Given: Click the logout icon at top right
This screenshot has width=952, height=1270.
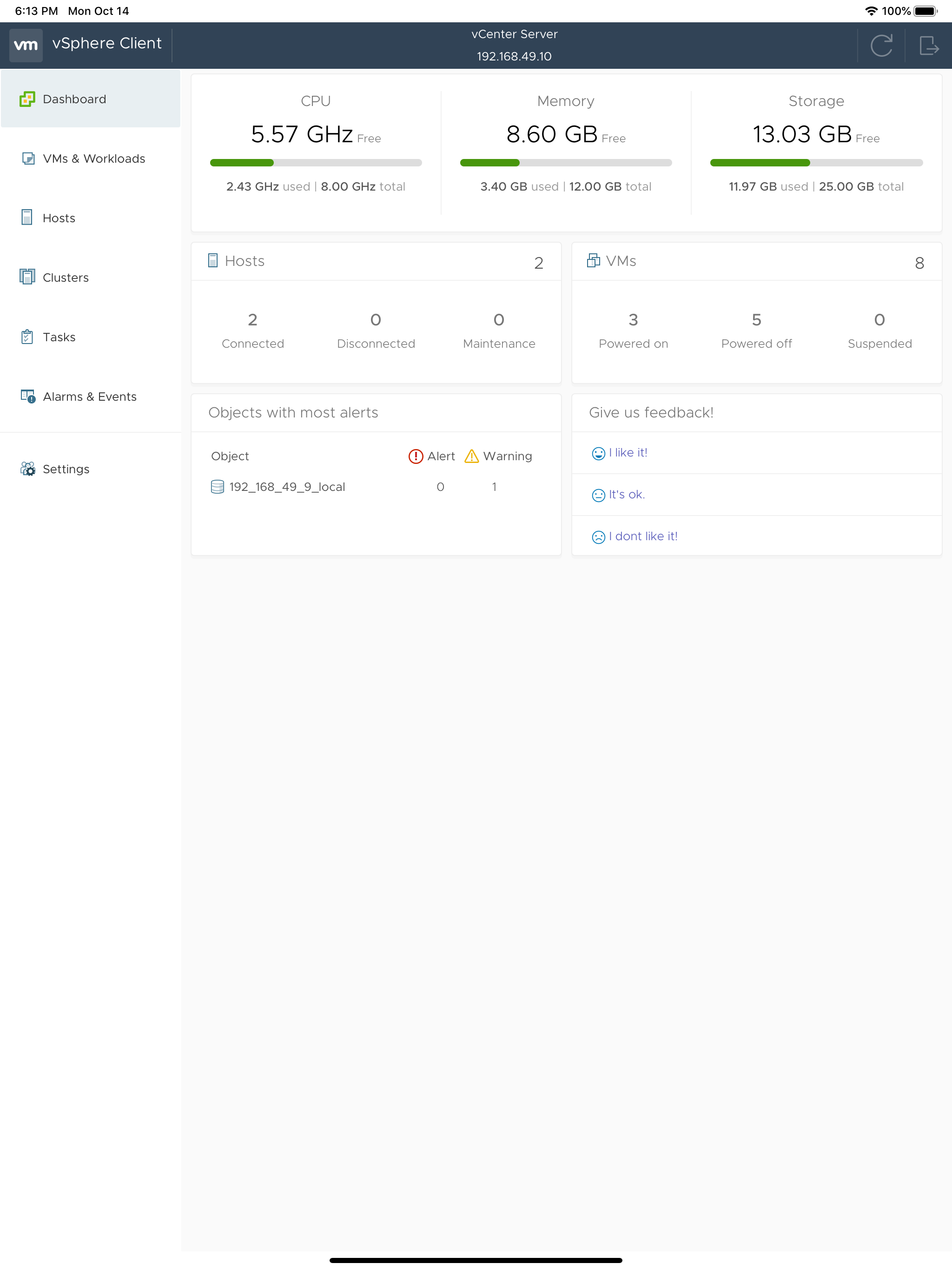Looking at the screenshot, I should tap(930, 46).
